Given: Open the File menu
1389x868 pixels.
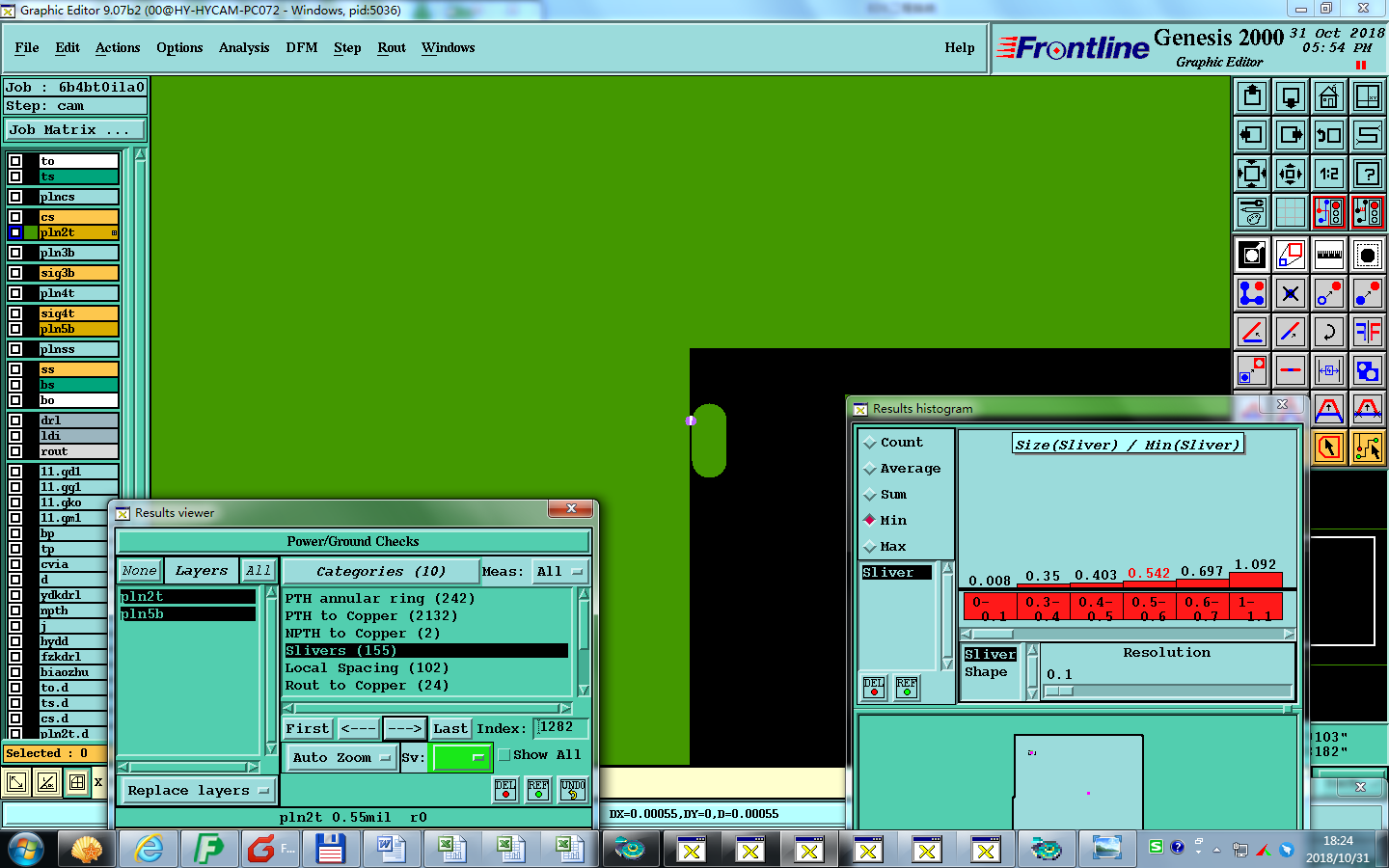Looking at the screenshot, I should (x=27, y=48).
